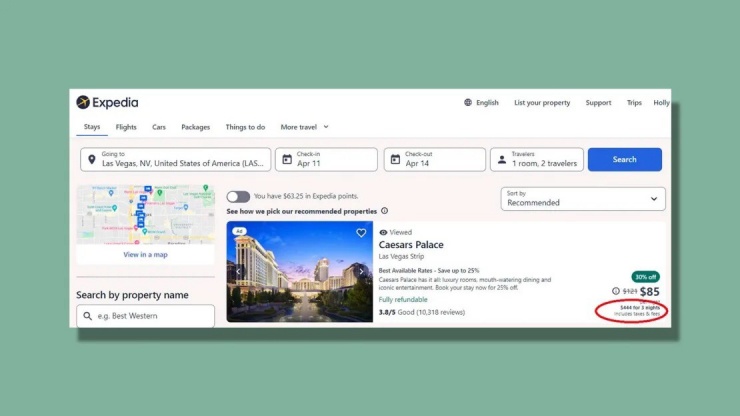Click the $85 price

pos(649,291)
